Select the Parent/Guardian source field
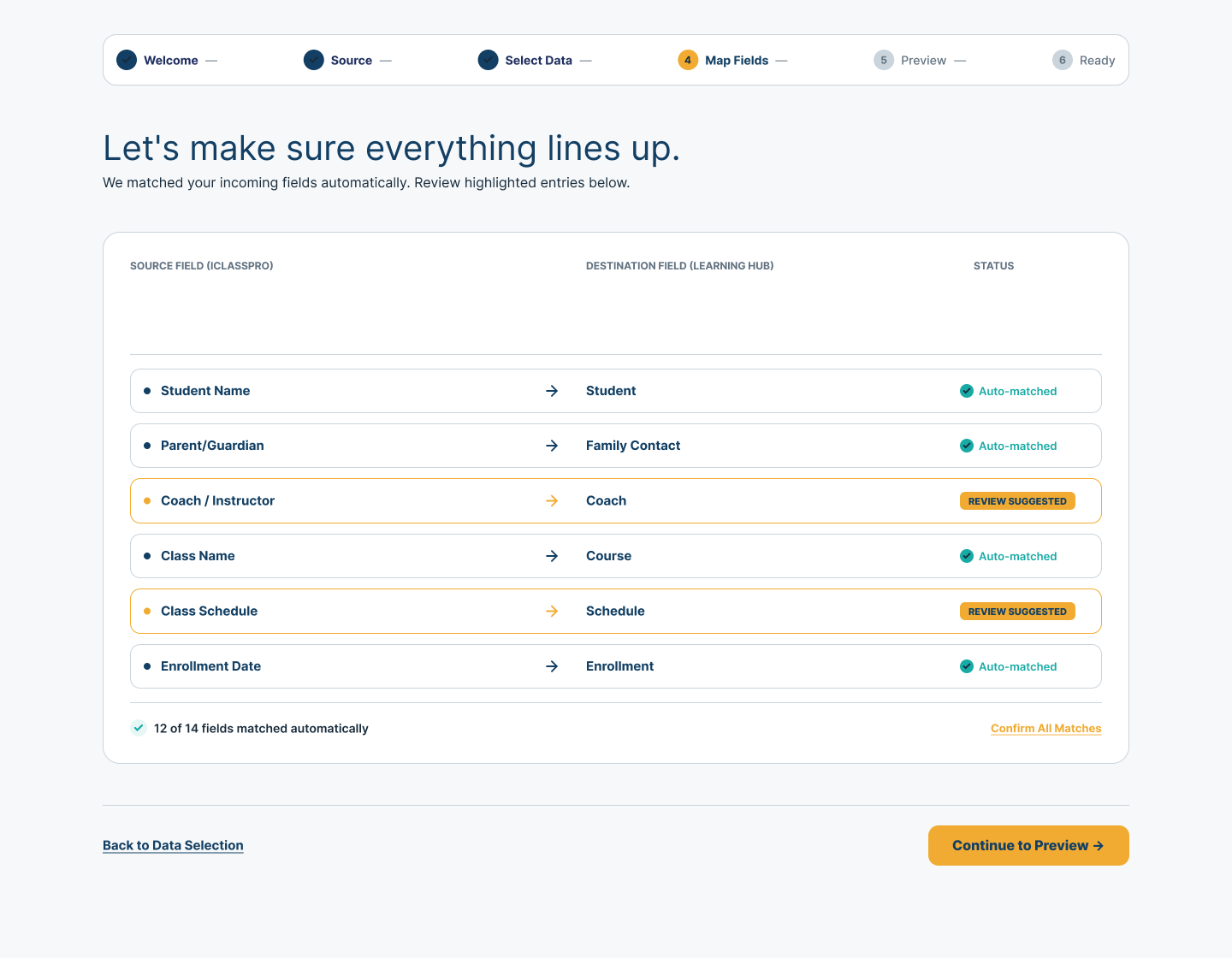Image resolution: width=1232 pixels, height=958 pixels. [212, 446]
